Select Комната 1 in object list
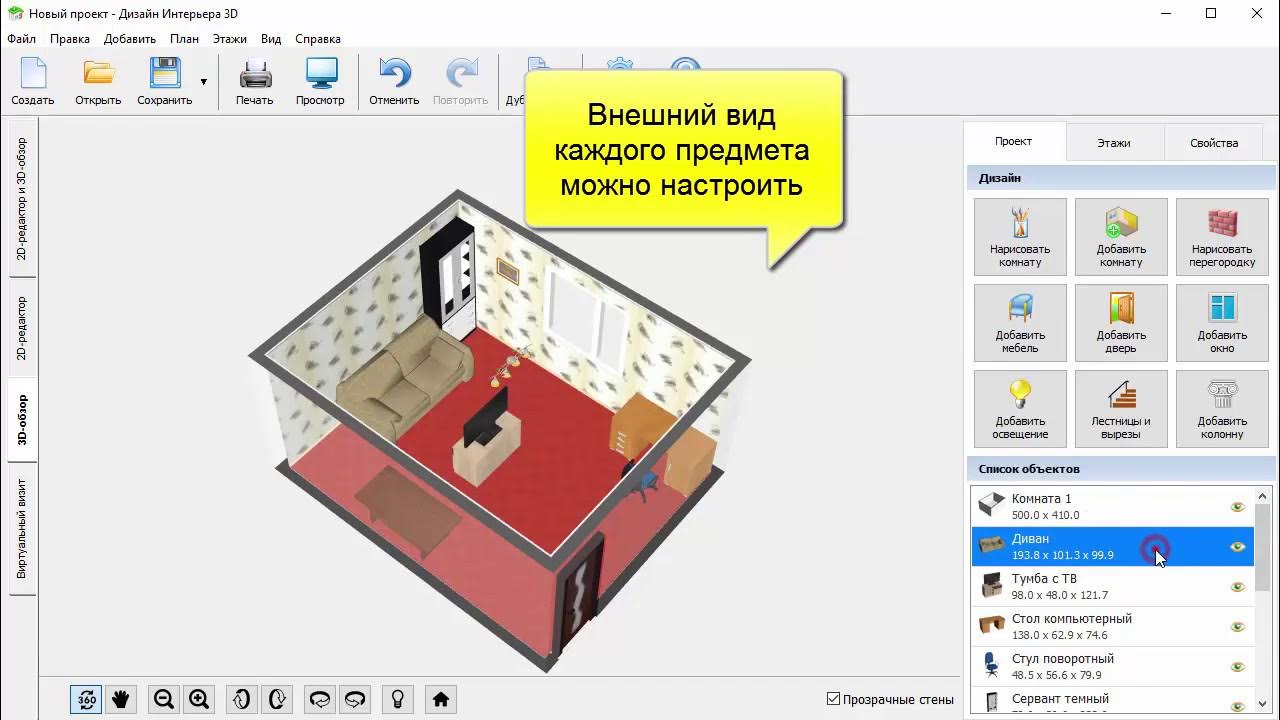 pyautogui.click(x=1112, y=507)
